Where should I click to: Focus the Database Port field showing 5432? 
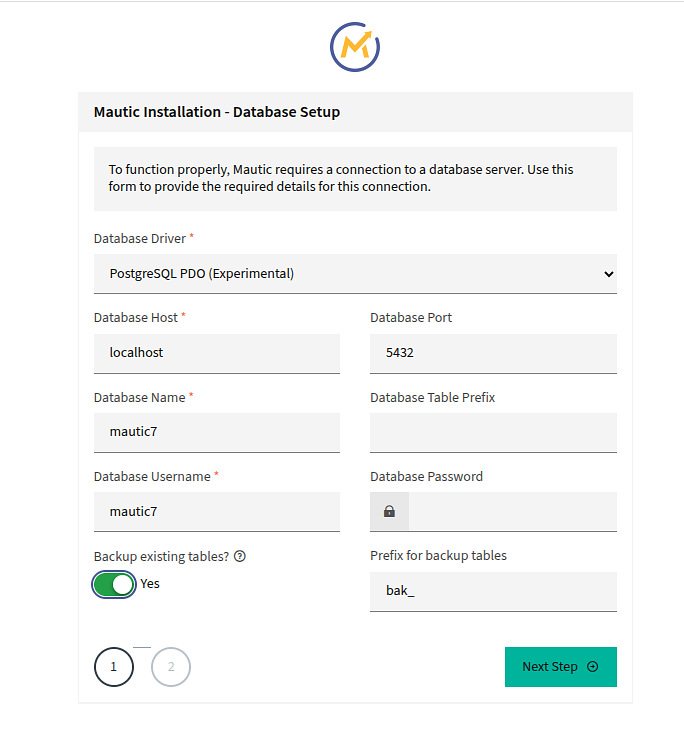(493, 353)
